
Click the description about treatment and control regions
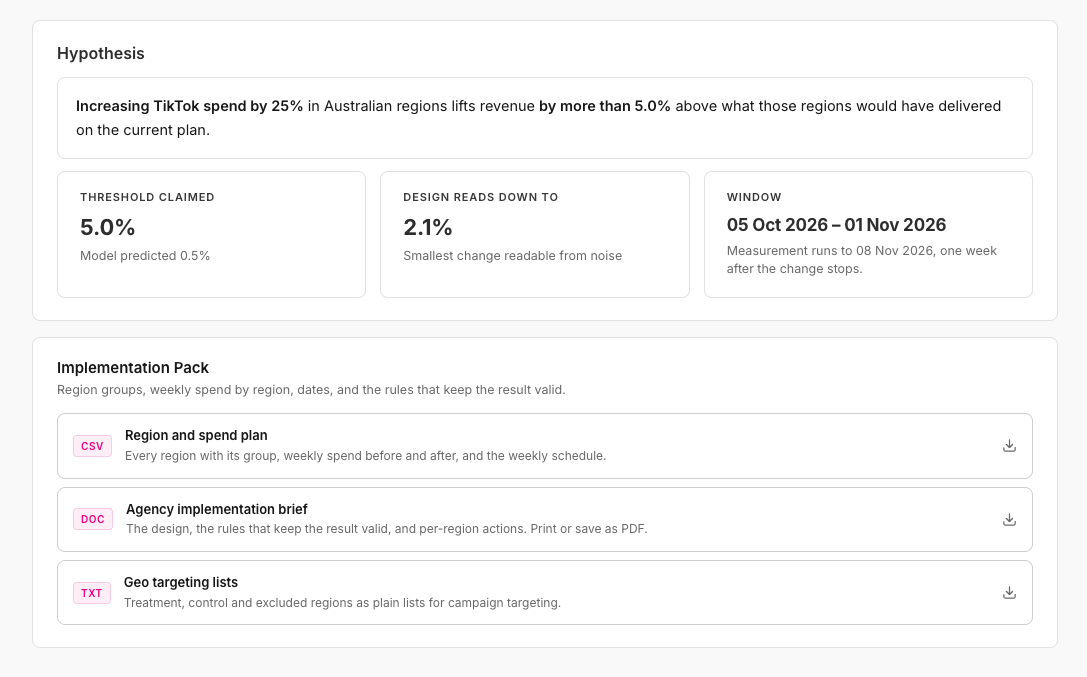[x=342, y=602]
